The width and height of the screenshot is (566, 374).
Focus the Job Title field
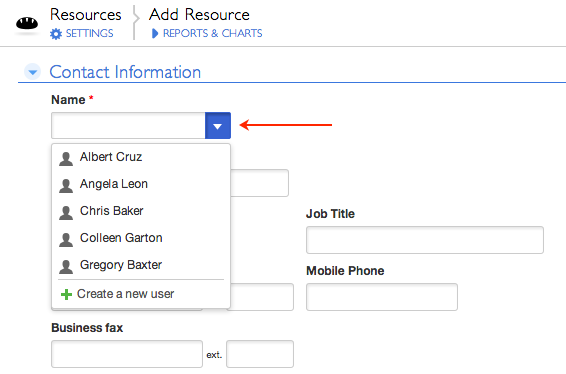[425, 240]
